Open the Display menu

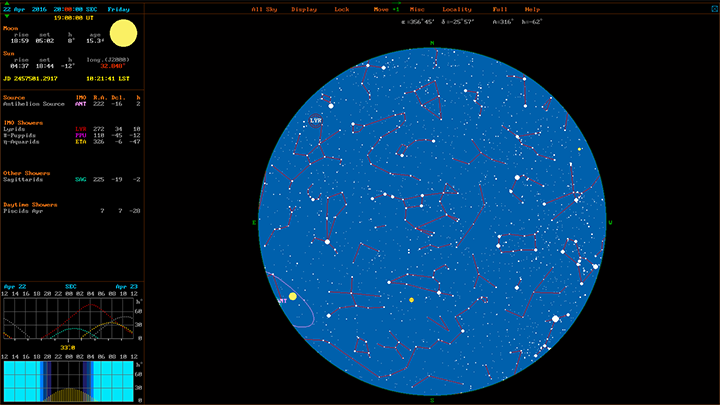[x=304, y=8]
